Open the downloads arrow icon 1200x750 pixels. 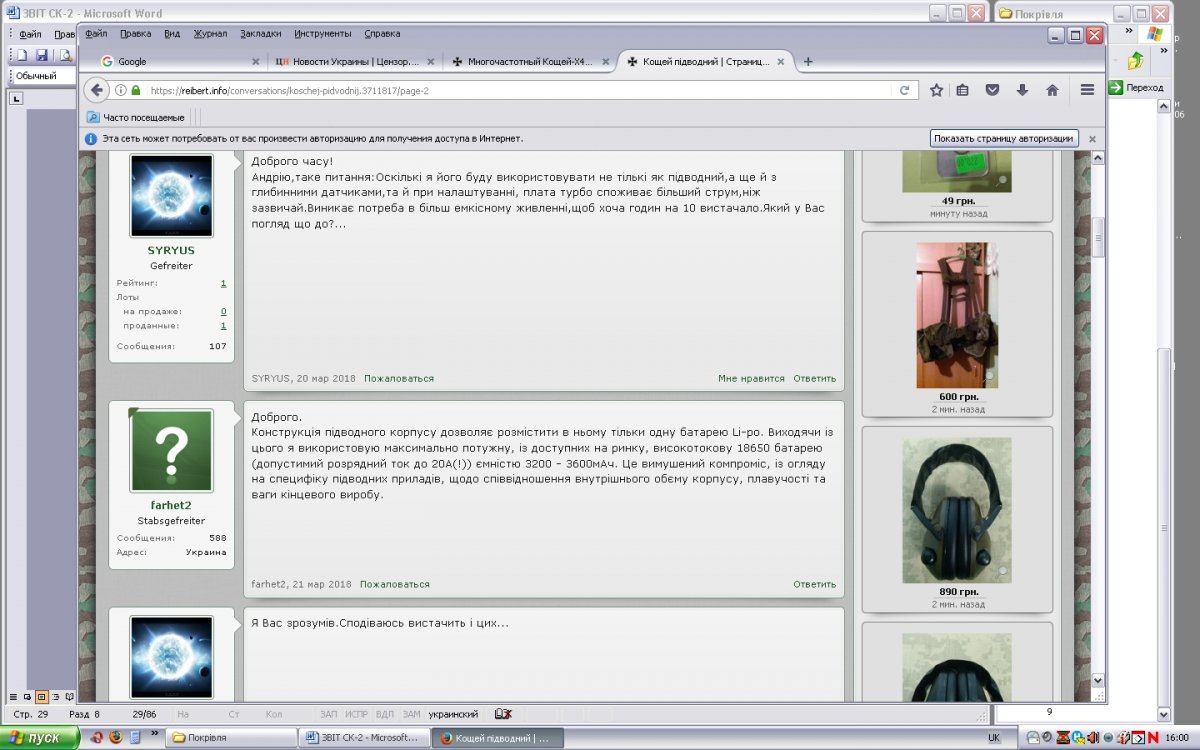[1022, 90]
